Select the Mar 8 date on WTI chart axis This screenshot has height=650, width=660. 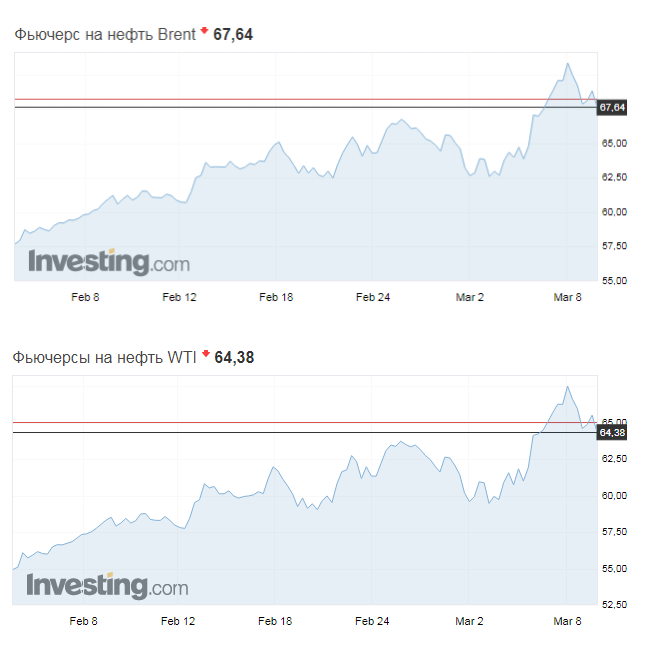pyautogui.click(x=567, y=621)
